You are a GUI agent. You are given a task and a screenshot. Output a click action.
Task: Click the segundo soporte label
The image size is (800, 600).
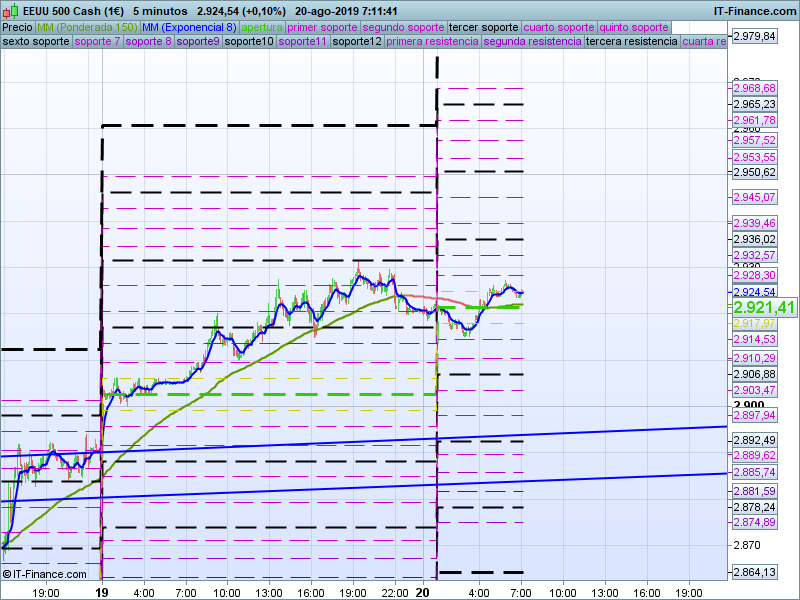click(402, 27)
